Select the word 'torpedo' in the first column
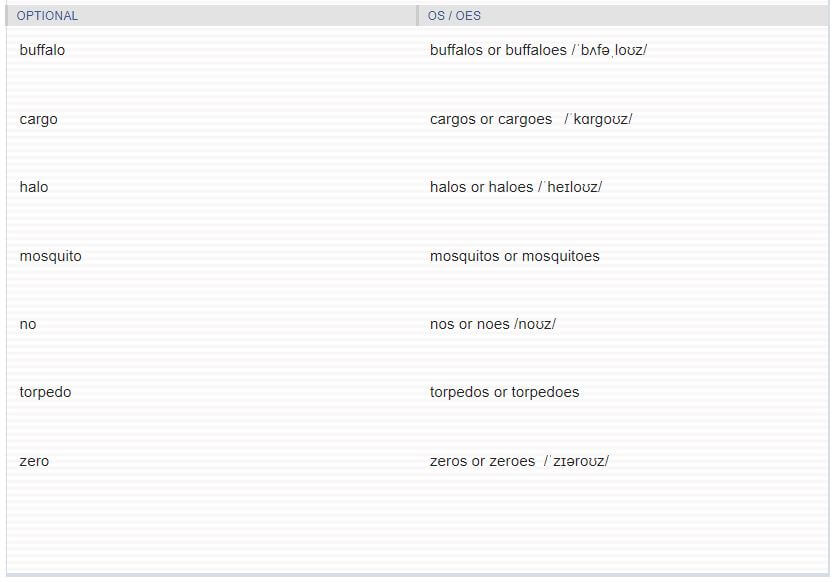This screenshot has height=582, width=838. click(x=45, y=392)
